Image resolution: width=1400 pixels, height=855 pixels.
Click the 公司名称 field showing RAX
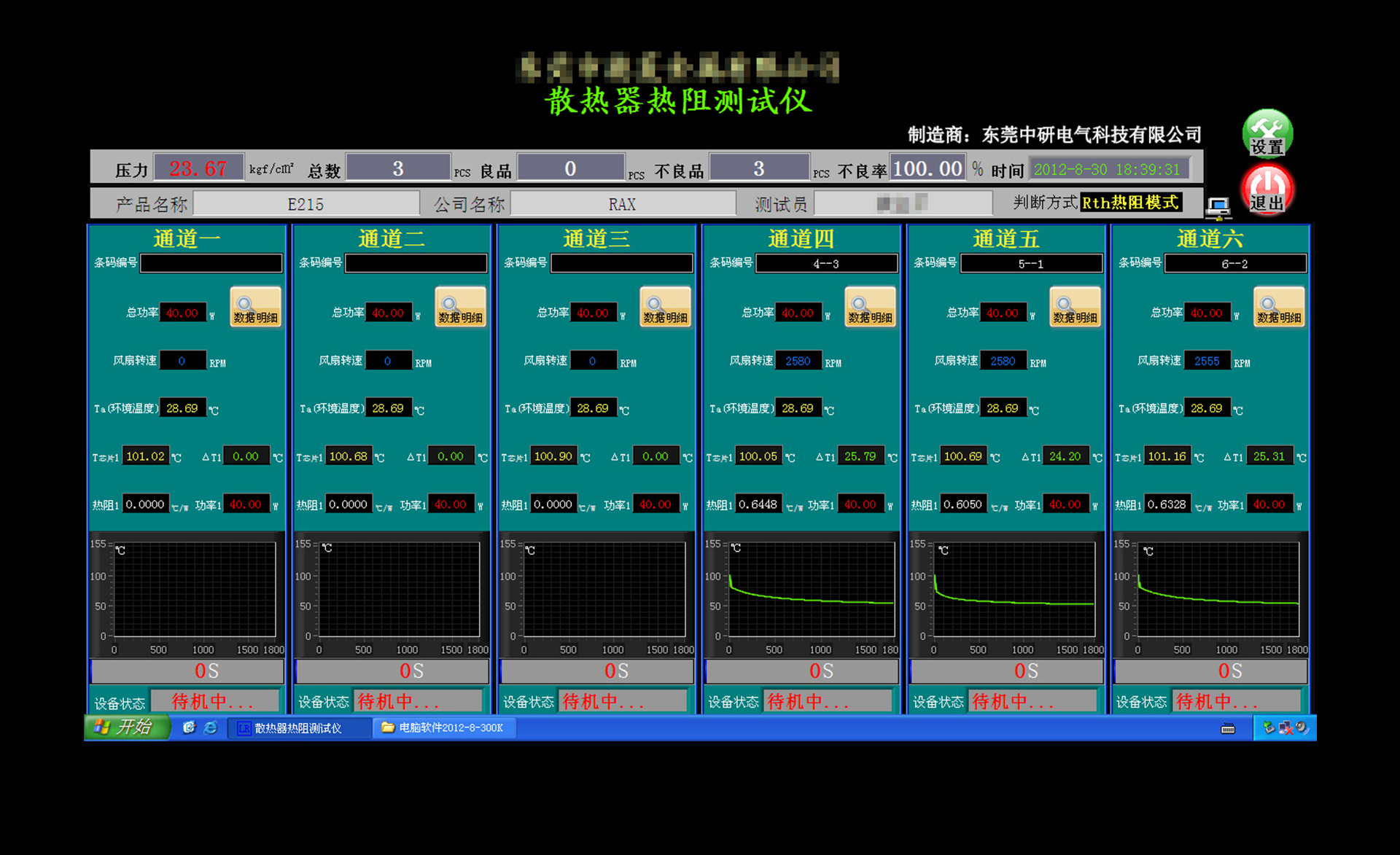coord(622,204)
